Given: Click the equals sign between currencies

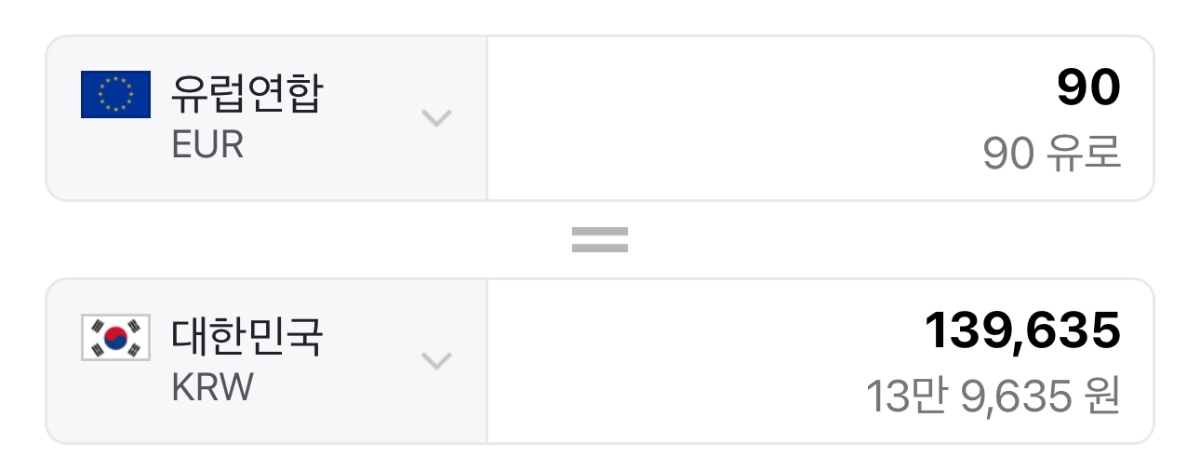Looking at the screenshot, I should 599,239.
